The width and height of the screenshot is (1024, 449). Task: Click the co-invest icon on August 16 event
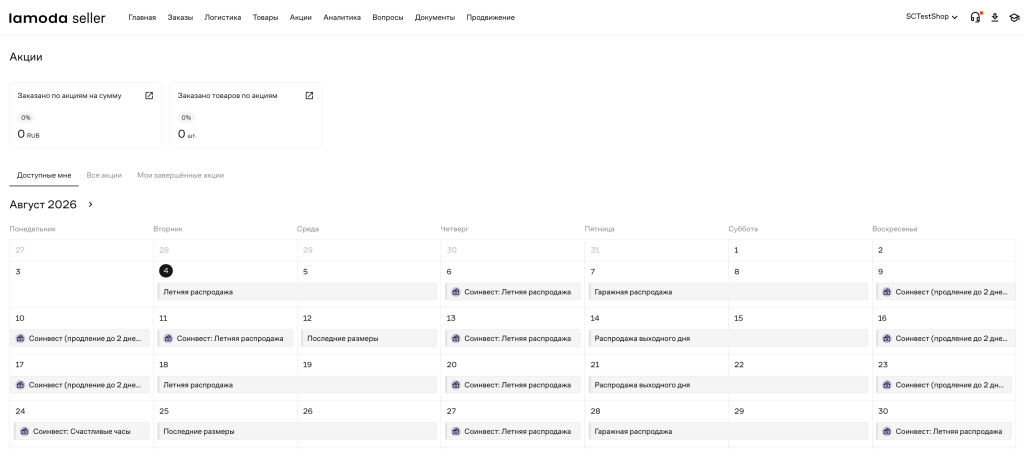(887, 338)
